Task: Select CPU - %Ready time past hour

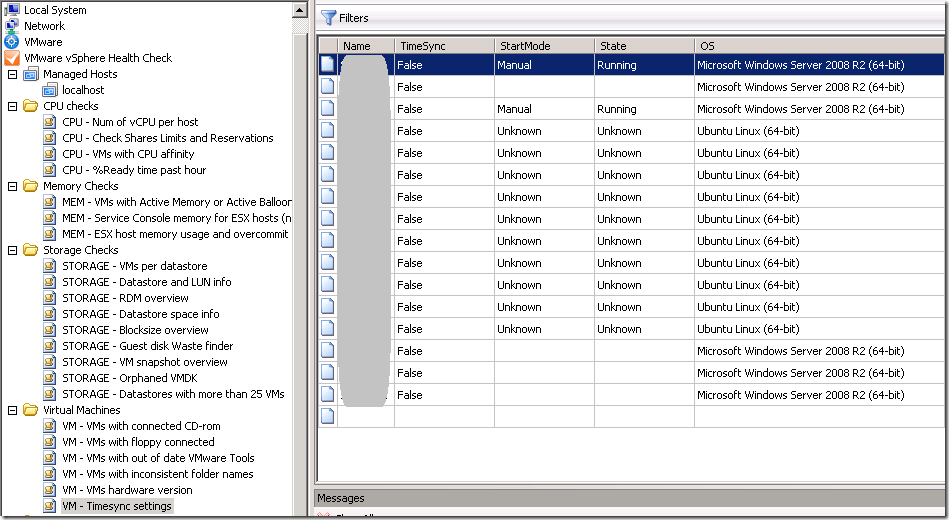Action: tap(134, 170)
